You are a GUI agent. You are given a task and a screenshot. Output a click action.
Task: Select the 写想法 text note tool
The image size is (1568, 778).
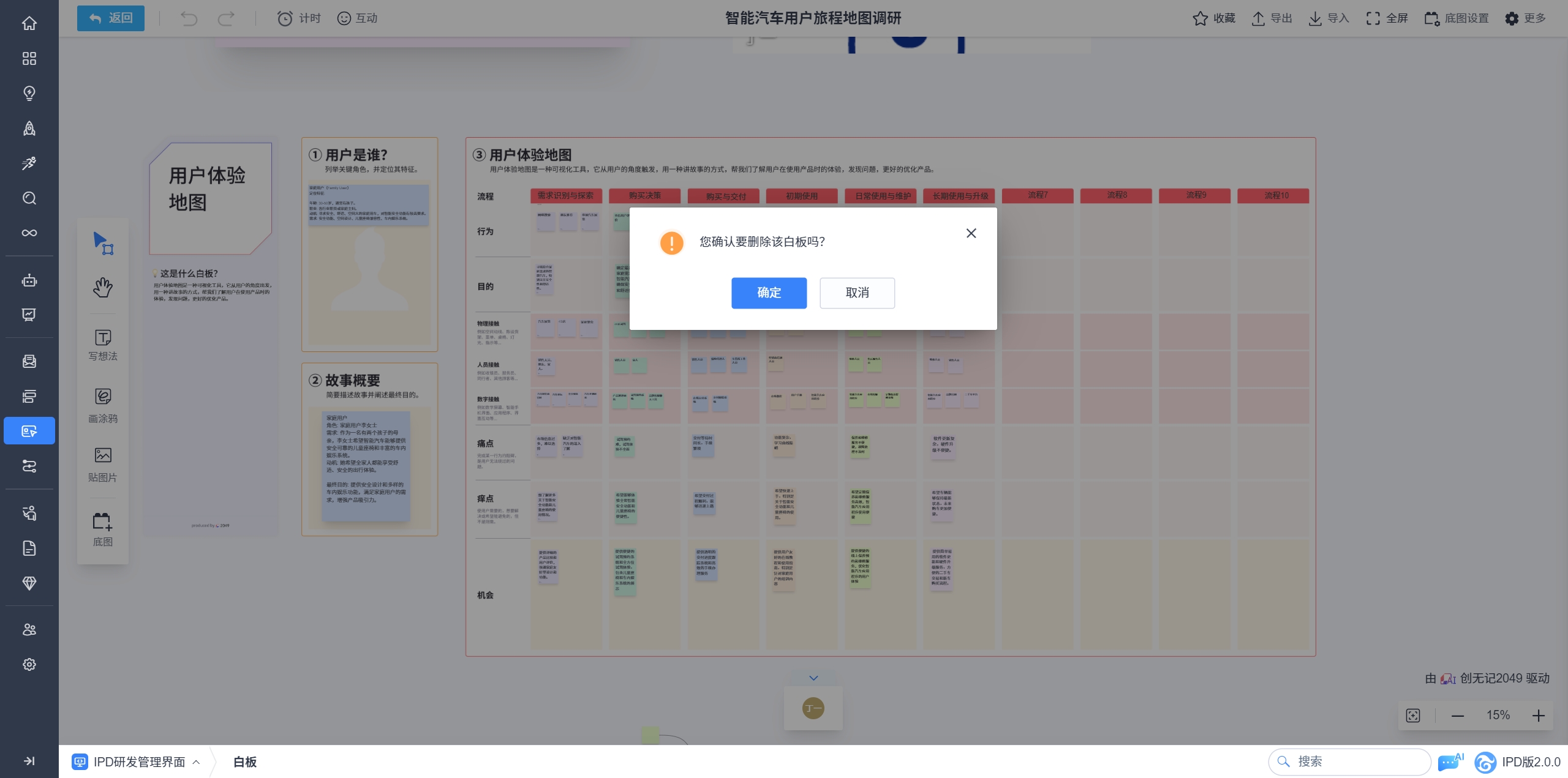[x=103, y=345]
